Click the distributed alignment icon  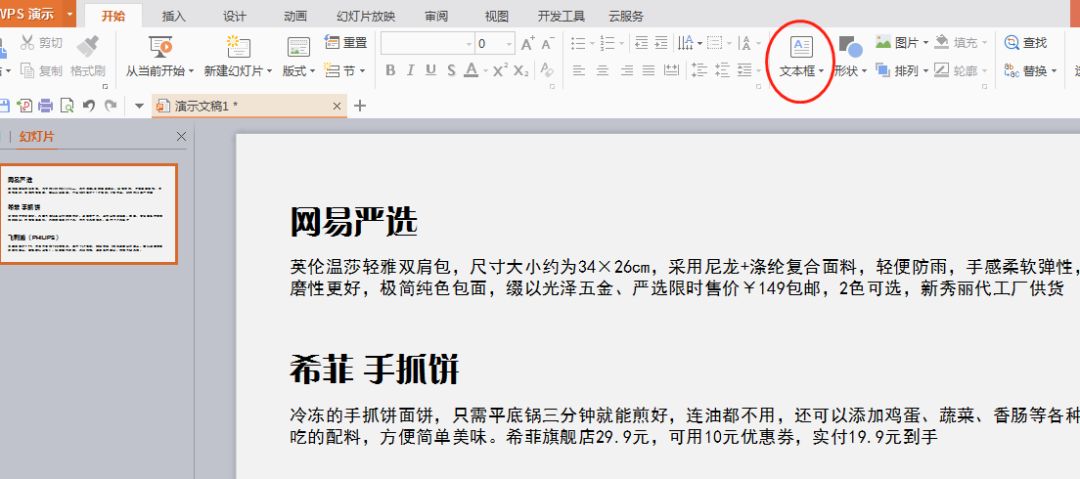pyautogui.click(x=671, y=70)
